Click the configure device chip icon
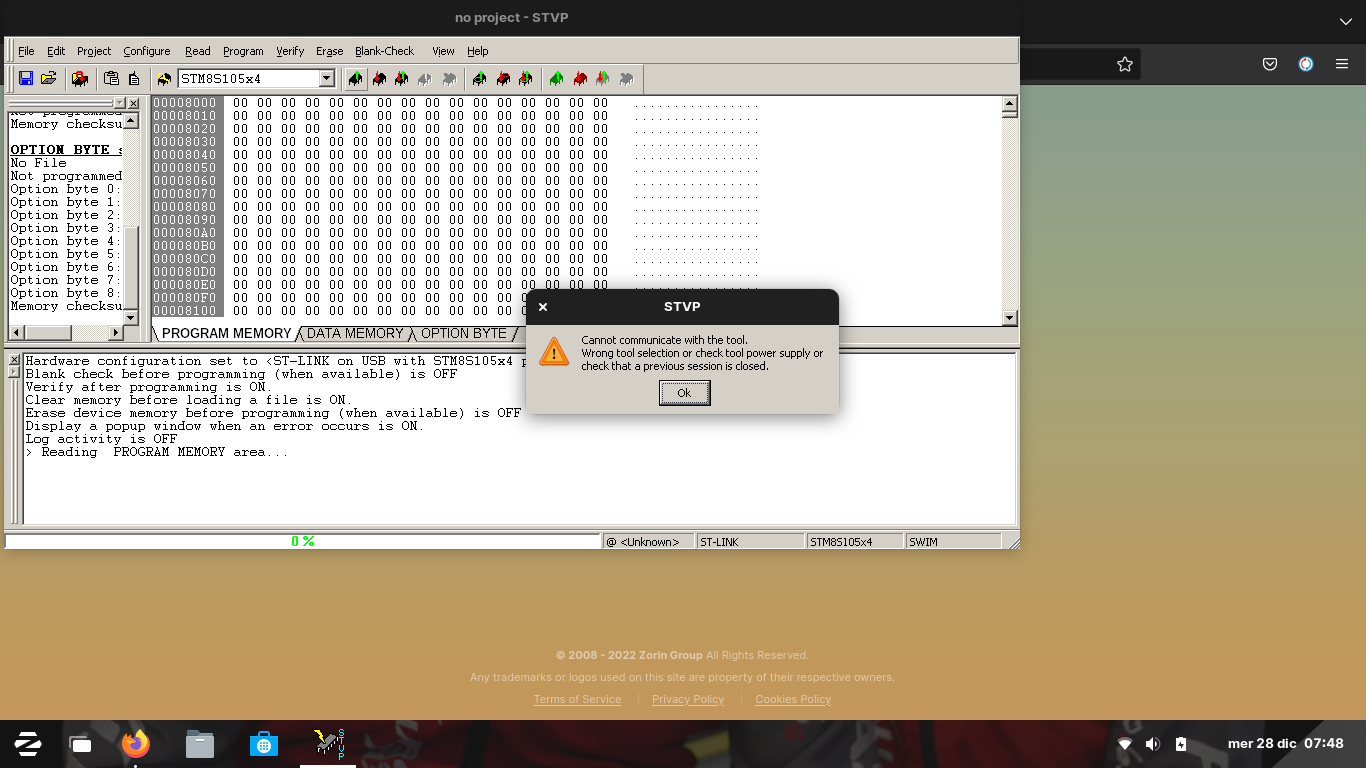This screenshot has width=1366, height=768. click(164, 79)
